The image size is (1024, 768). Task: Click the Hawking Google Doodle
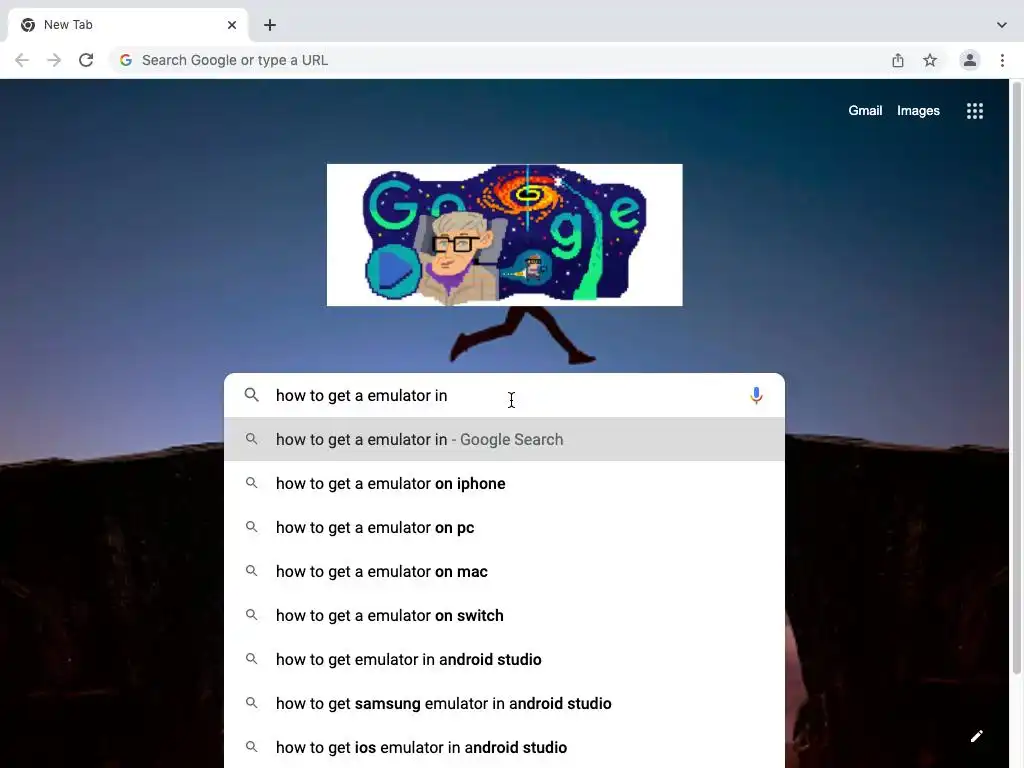tap(505, 235)
